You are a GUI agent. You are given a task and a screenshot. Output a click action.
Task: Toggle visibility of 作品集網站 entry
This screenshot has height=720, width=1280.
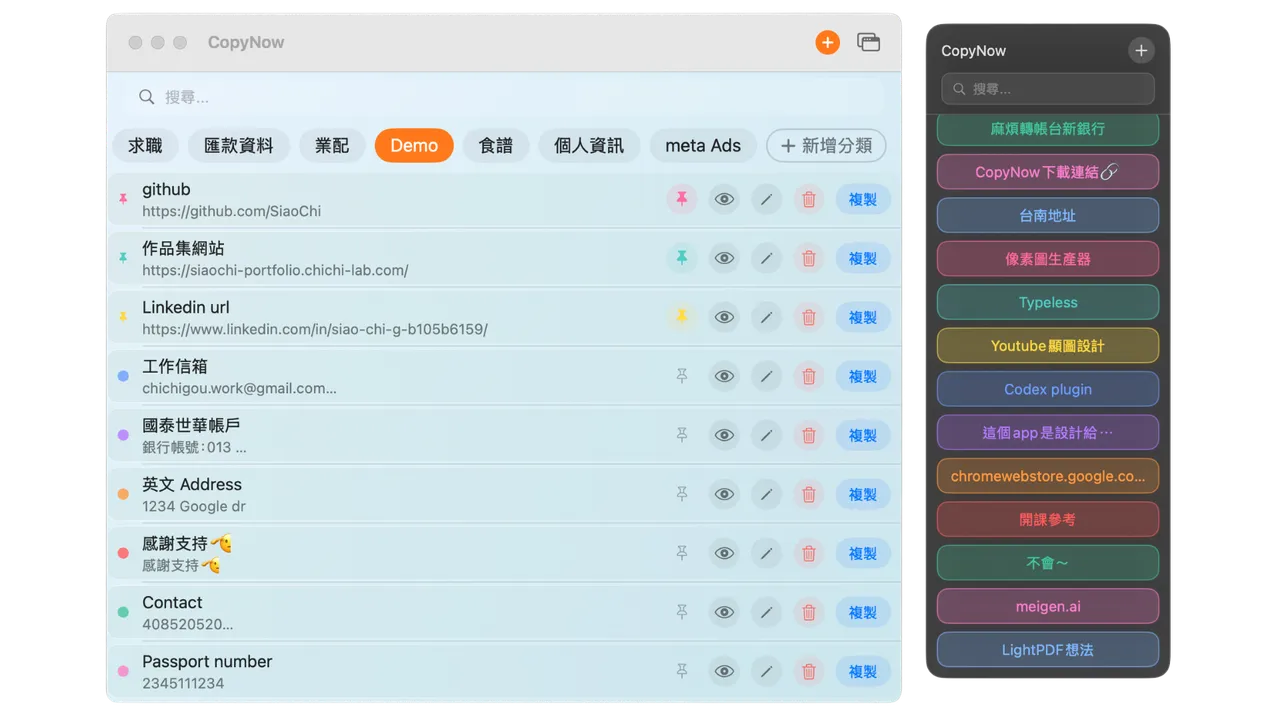(724, 258)
